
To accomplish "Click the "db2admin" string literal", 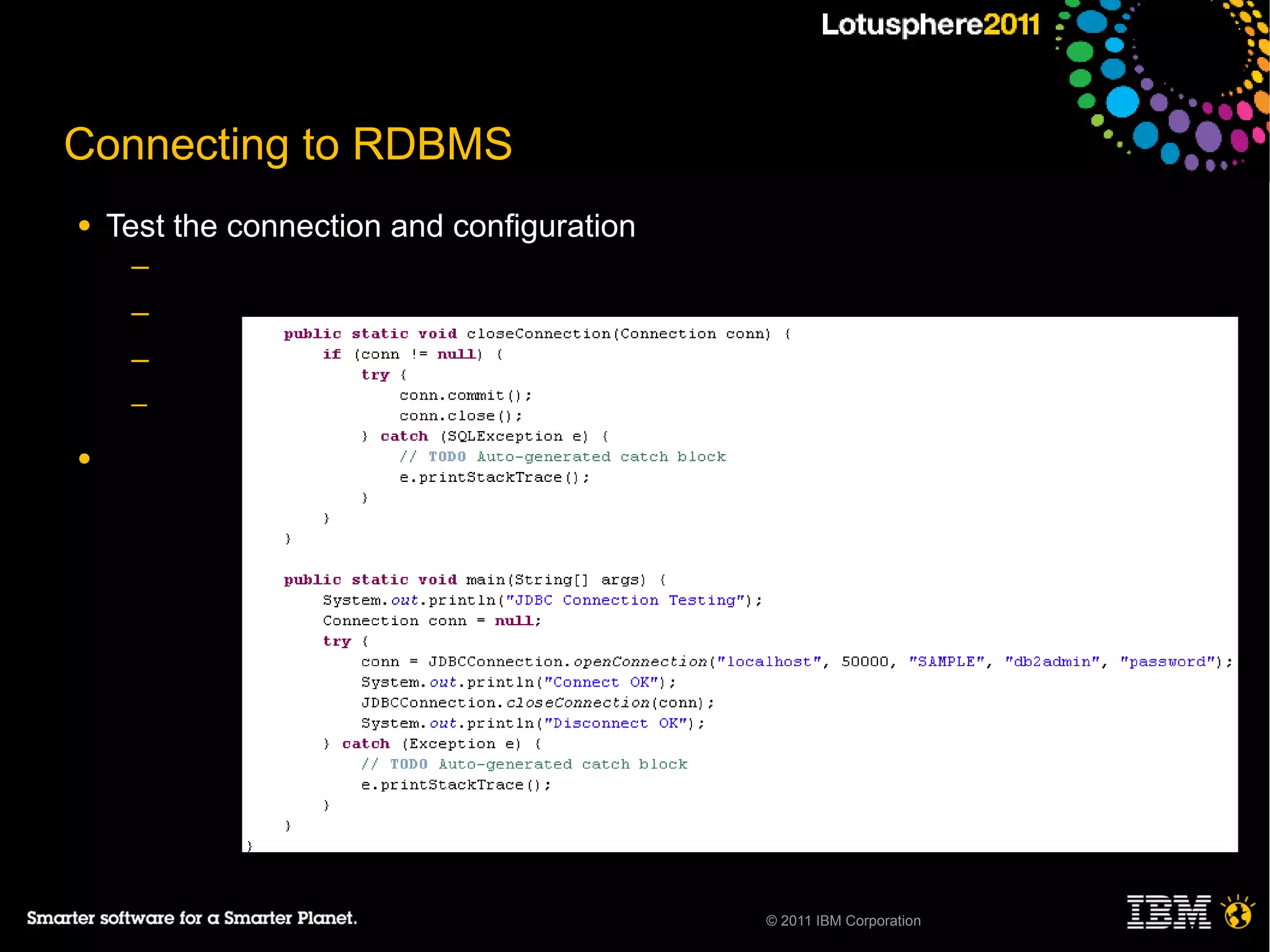I will point(1052,662).
